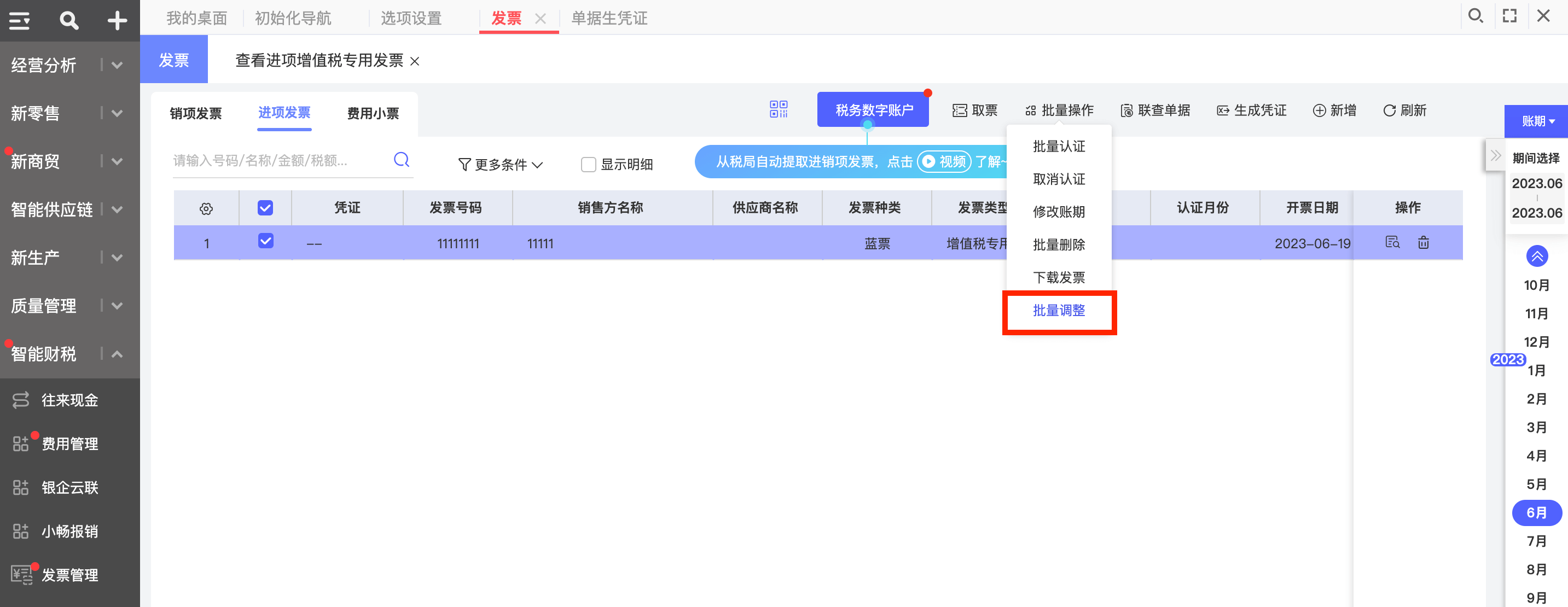Click the QR code scan icon
Image resolution: width=1568 pixels, height=607 pixels.
(778, 109)
